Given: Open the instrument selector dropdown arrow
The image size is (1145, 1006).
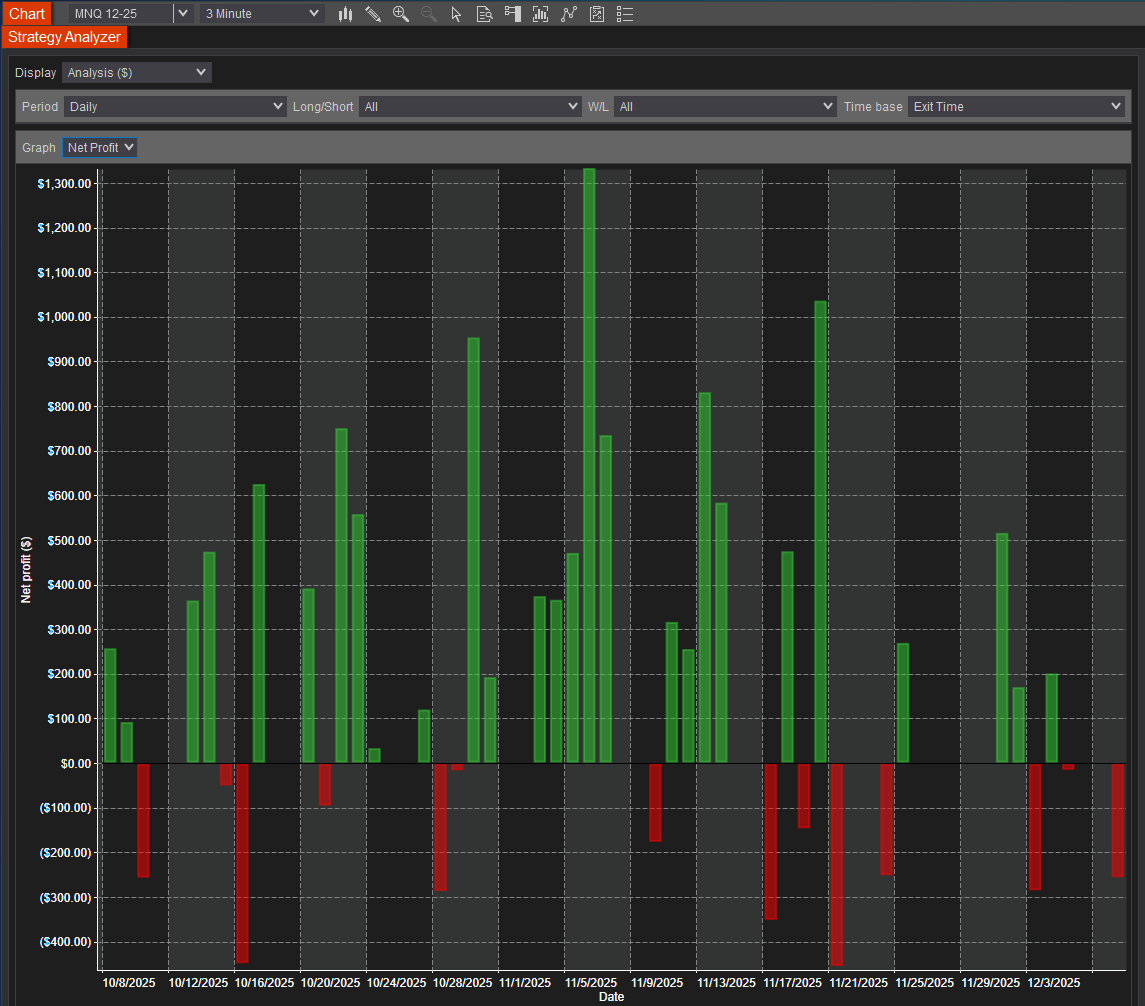Looking at the screenshot, I should tap(182, 13).
